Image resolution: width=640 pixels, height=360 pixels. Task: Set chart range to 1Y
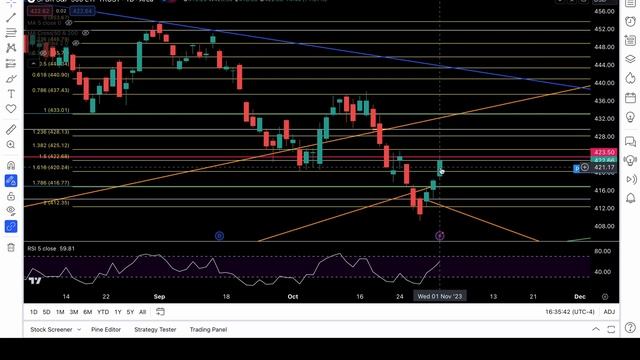118,312
